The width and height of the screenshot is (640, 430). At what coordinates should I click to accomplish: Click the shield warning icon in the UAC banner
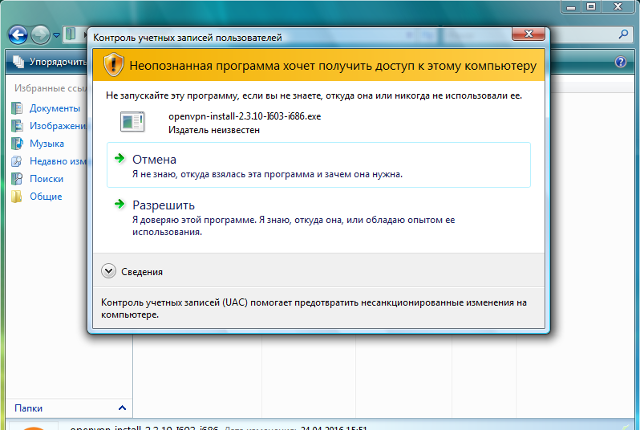pos(113,64)
